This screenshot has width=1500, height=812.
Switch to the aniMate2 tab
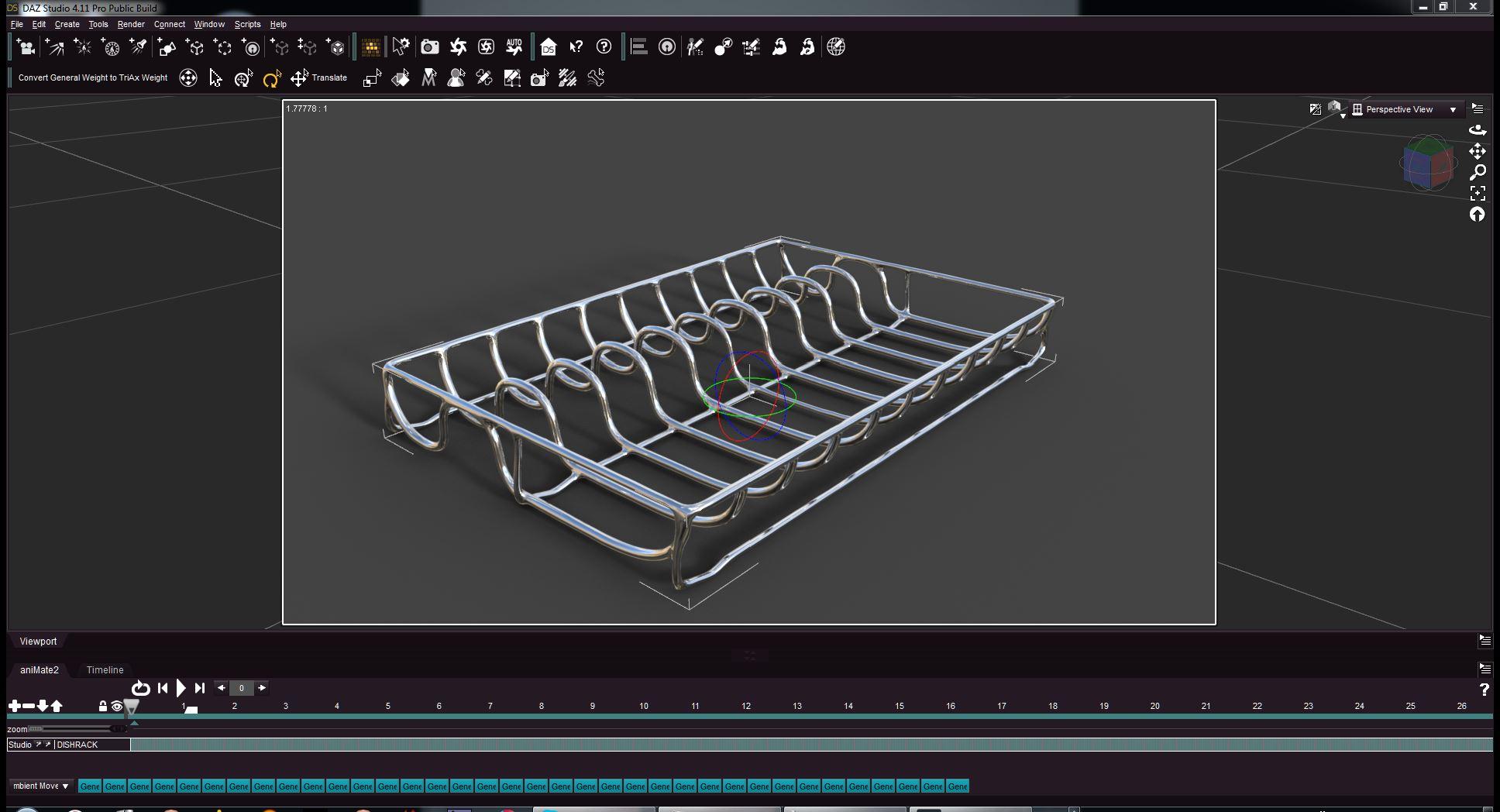(x=40, y=670)
